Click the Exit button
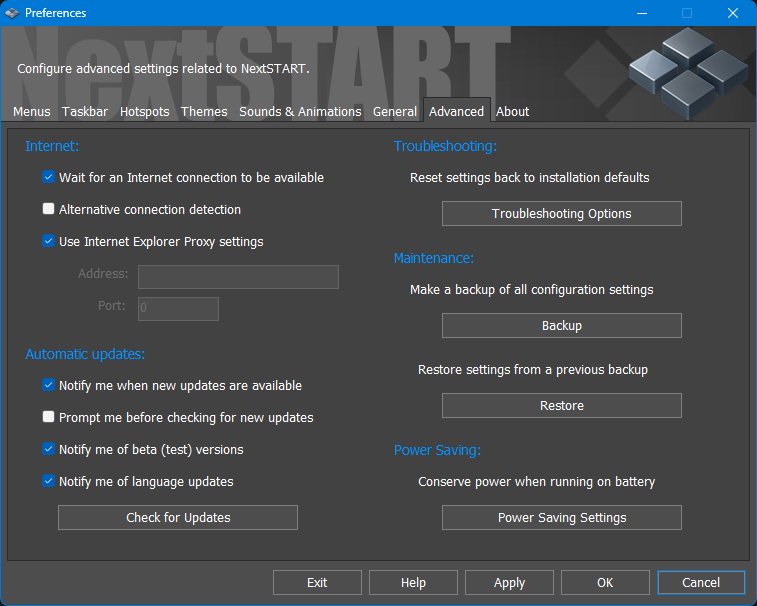Image resolution: width=757 pixels, height=606 pixels. tap(317, 583)
